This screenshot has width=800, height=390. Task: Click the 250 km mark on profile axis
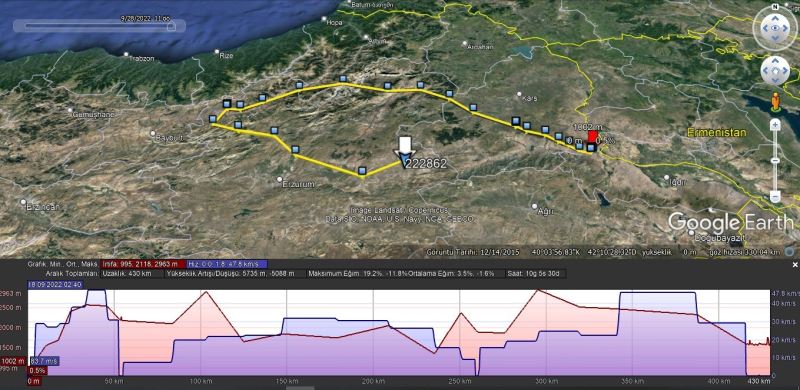coord(460,381)
